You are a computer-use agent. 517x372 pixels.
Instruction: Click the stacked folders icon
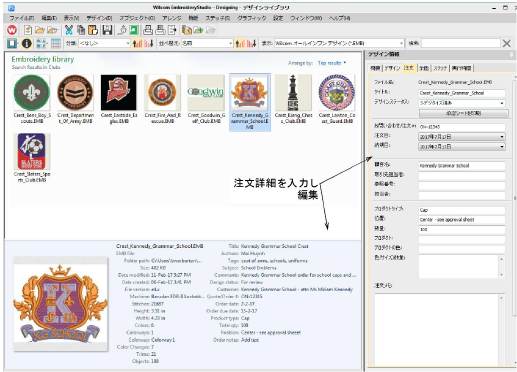(x=187, y=30)
